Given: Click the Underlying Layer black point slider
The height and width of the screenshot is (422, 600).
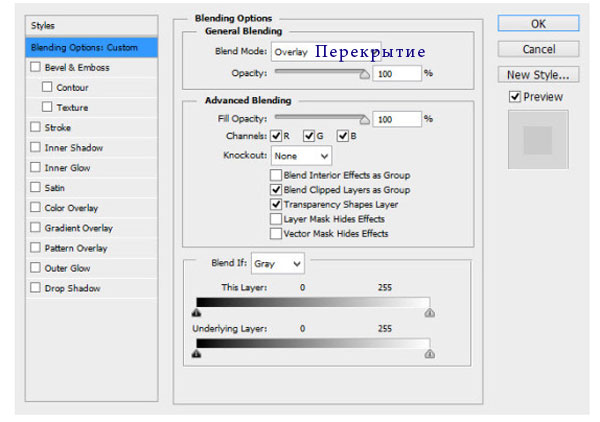Looking at the screenshot, I should click(196, 354).
